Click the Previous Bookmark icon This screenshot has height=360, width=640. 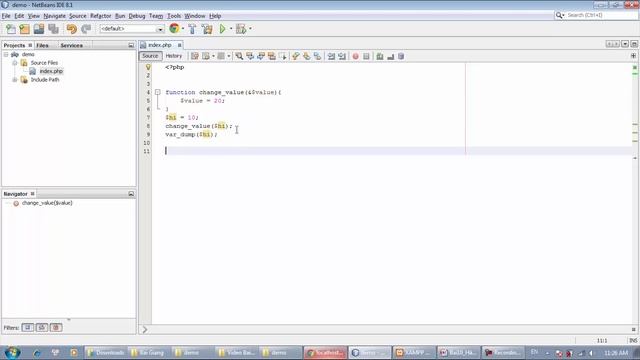(296, 56)
